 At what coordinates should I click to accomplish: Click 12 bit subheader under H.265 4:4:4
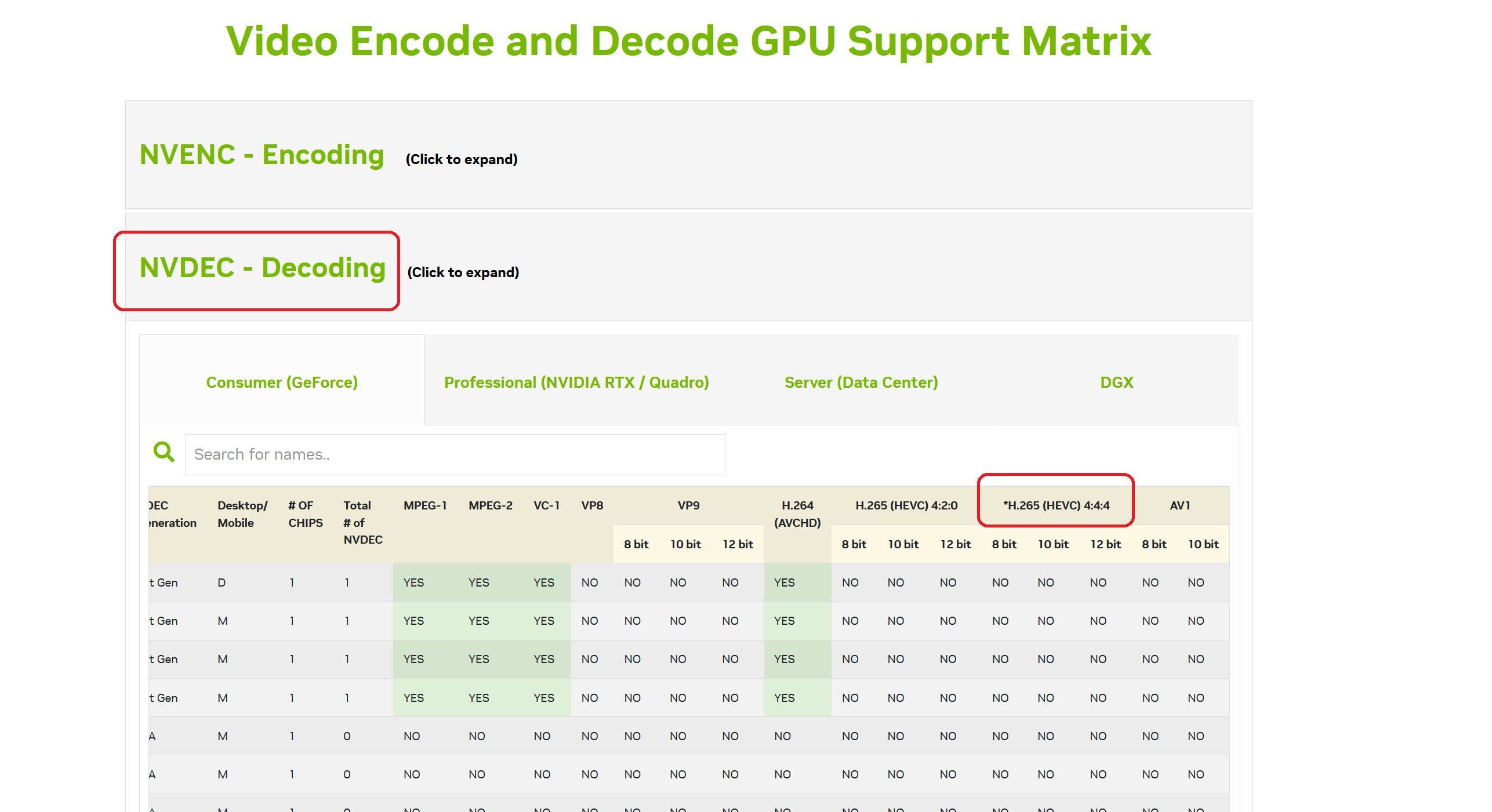click(1105, 544)
